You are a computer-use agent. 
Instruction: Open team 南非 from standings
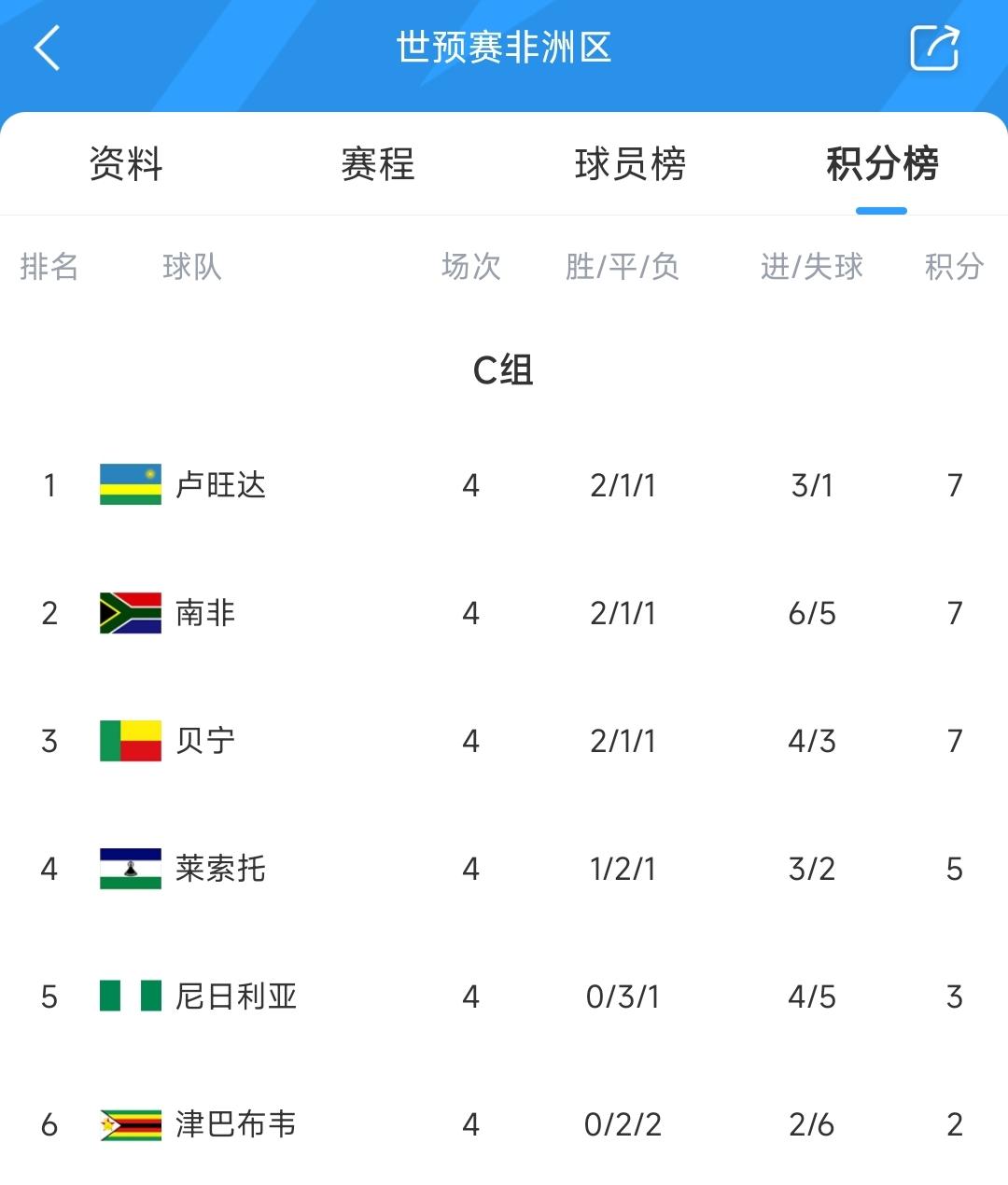[205, 613]
